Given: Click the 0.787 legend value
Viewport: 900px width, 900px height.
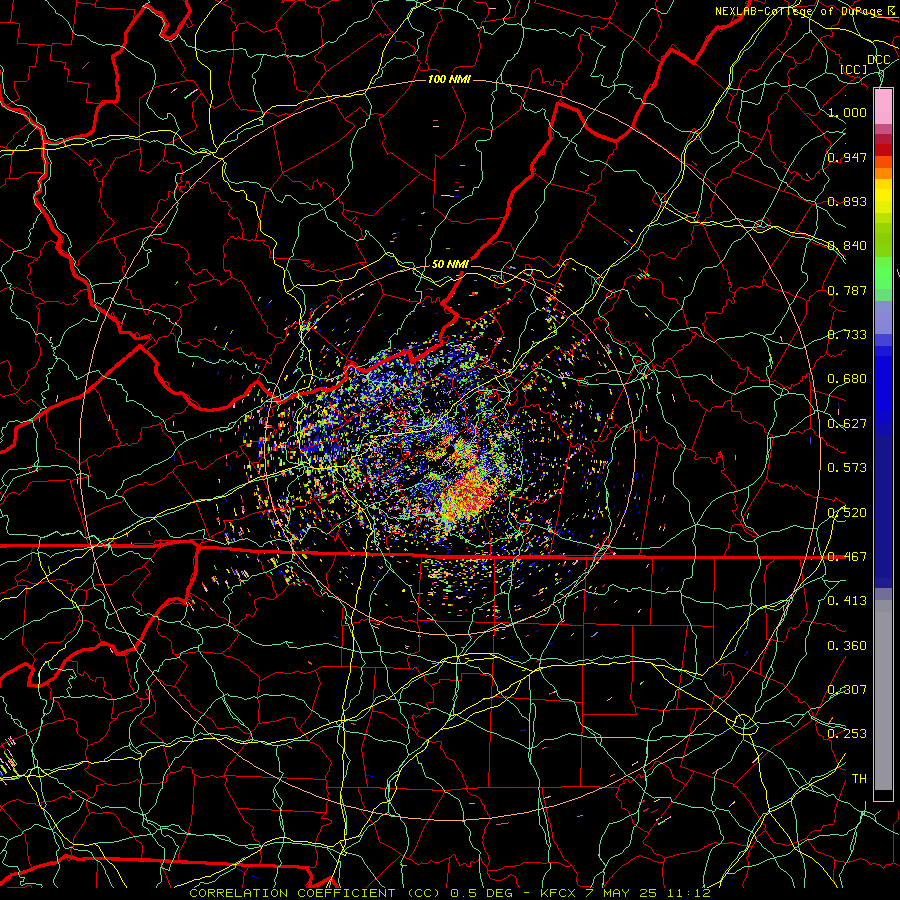Looking at the screenshot, I should point(847,290).
